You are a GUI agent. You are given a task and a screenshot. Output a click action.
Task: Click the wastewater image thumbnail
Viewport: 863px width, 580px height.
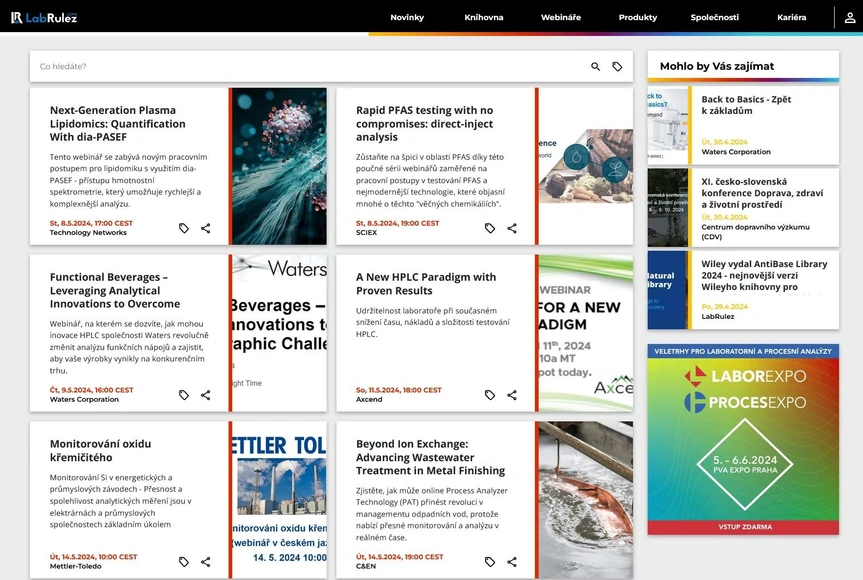point(586,500)
